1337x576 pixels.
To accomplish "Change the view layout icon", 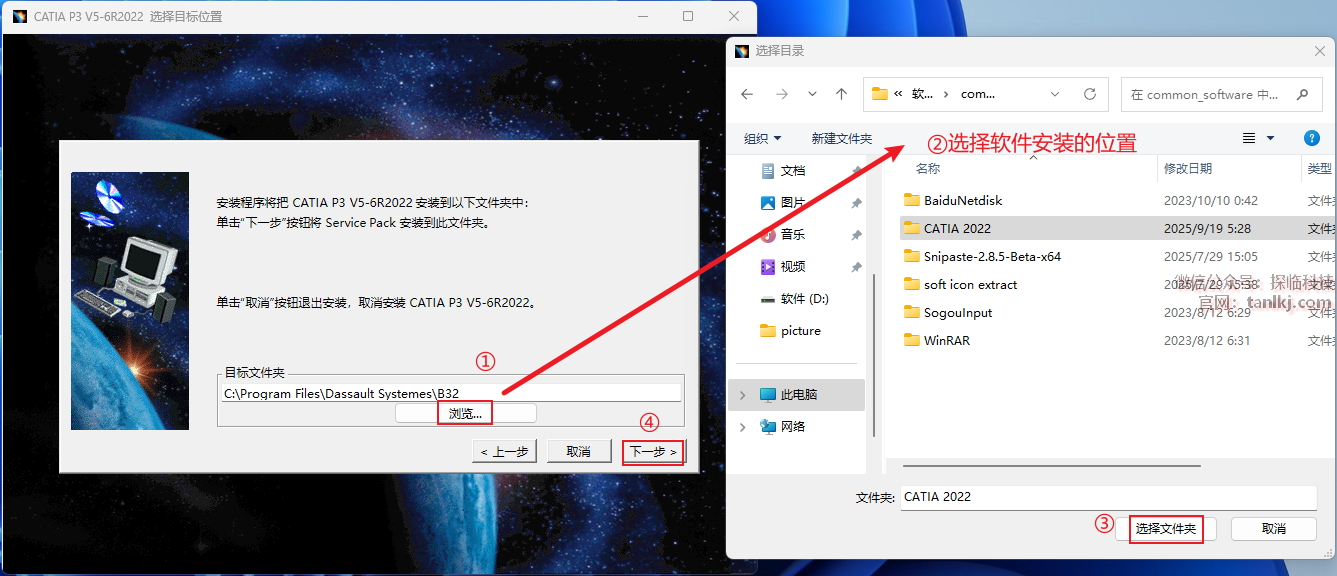I will coord(1248,138).
